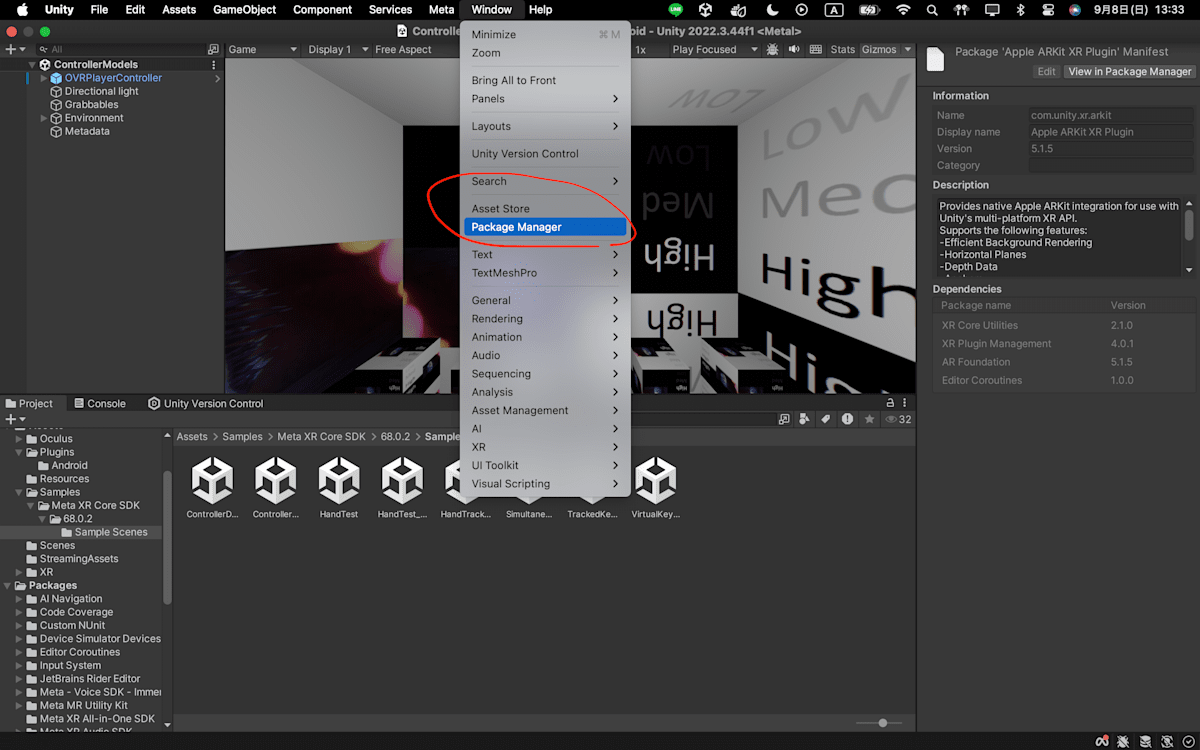This screenshot has height=750, width=1200.
Task: Select the HandTest scene asset
Action: (339, 489)
